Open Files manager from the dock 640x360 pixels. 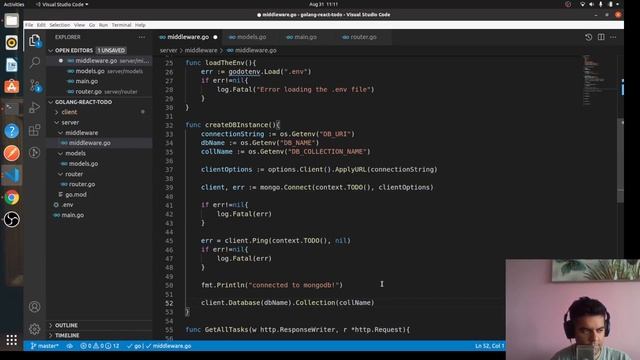(x=11, y=20)
